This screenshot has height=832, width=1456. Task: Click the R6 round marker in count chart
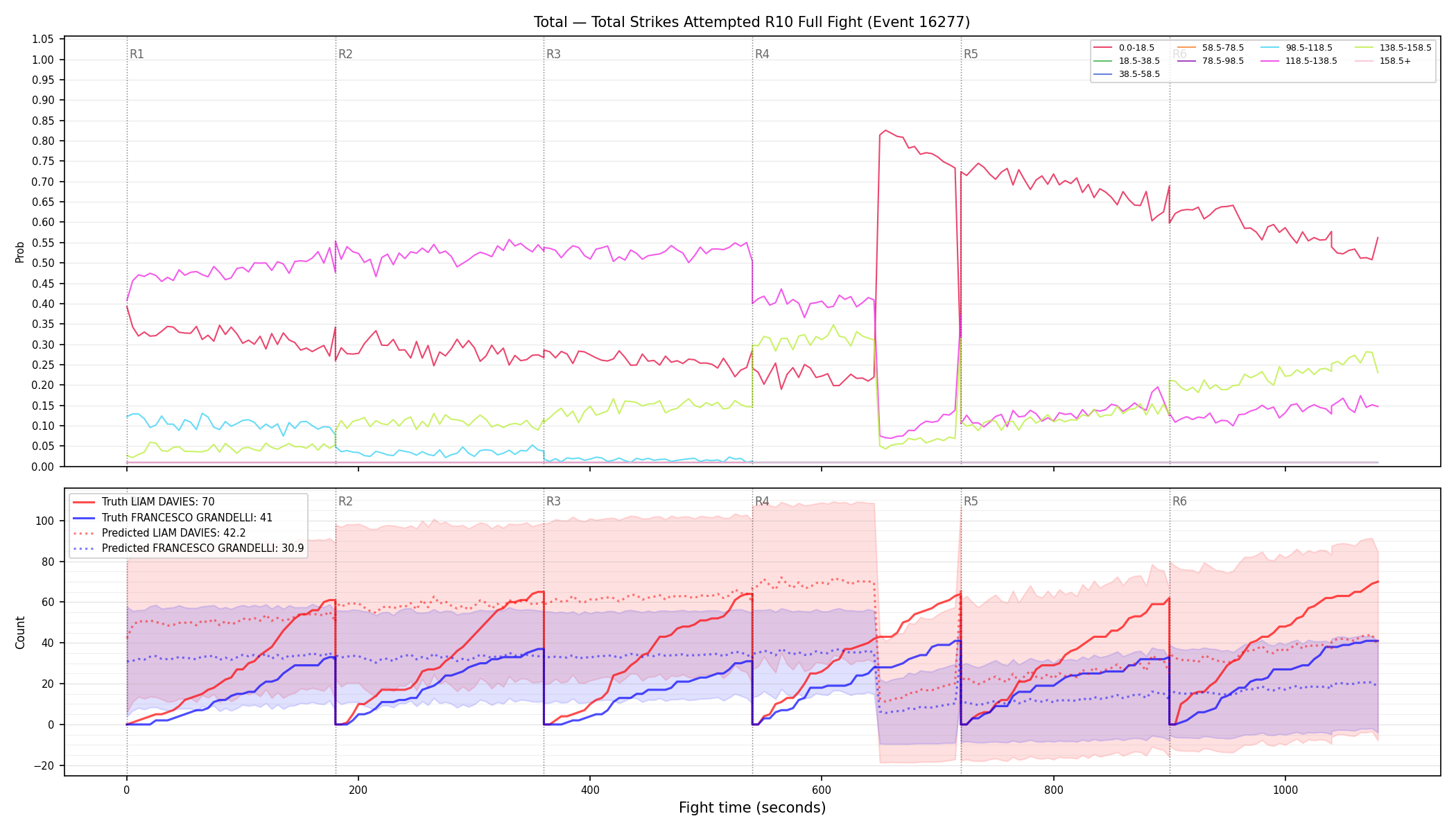pos(1179,501)
